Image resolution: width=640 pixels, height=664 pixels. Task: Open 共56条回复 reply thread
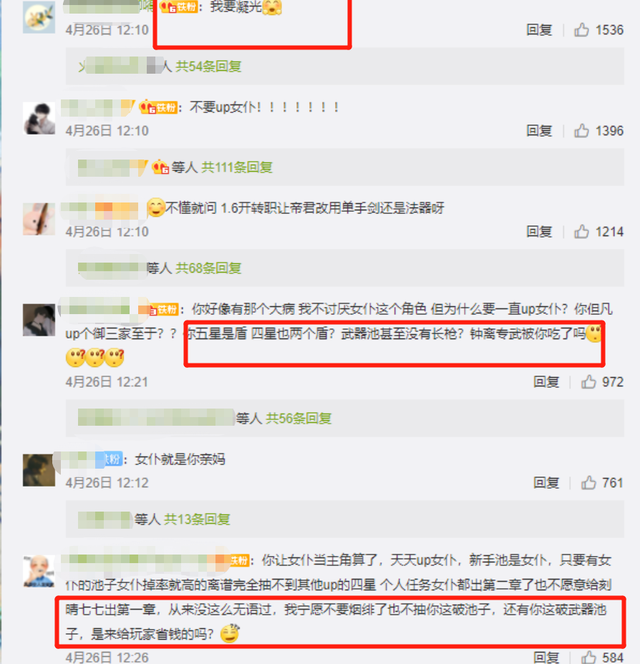click(x=298, y=418)
